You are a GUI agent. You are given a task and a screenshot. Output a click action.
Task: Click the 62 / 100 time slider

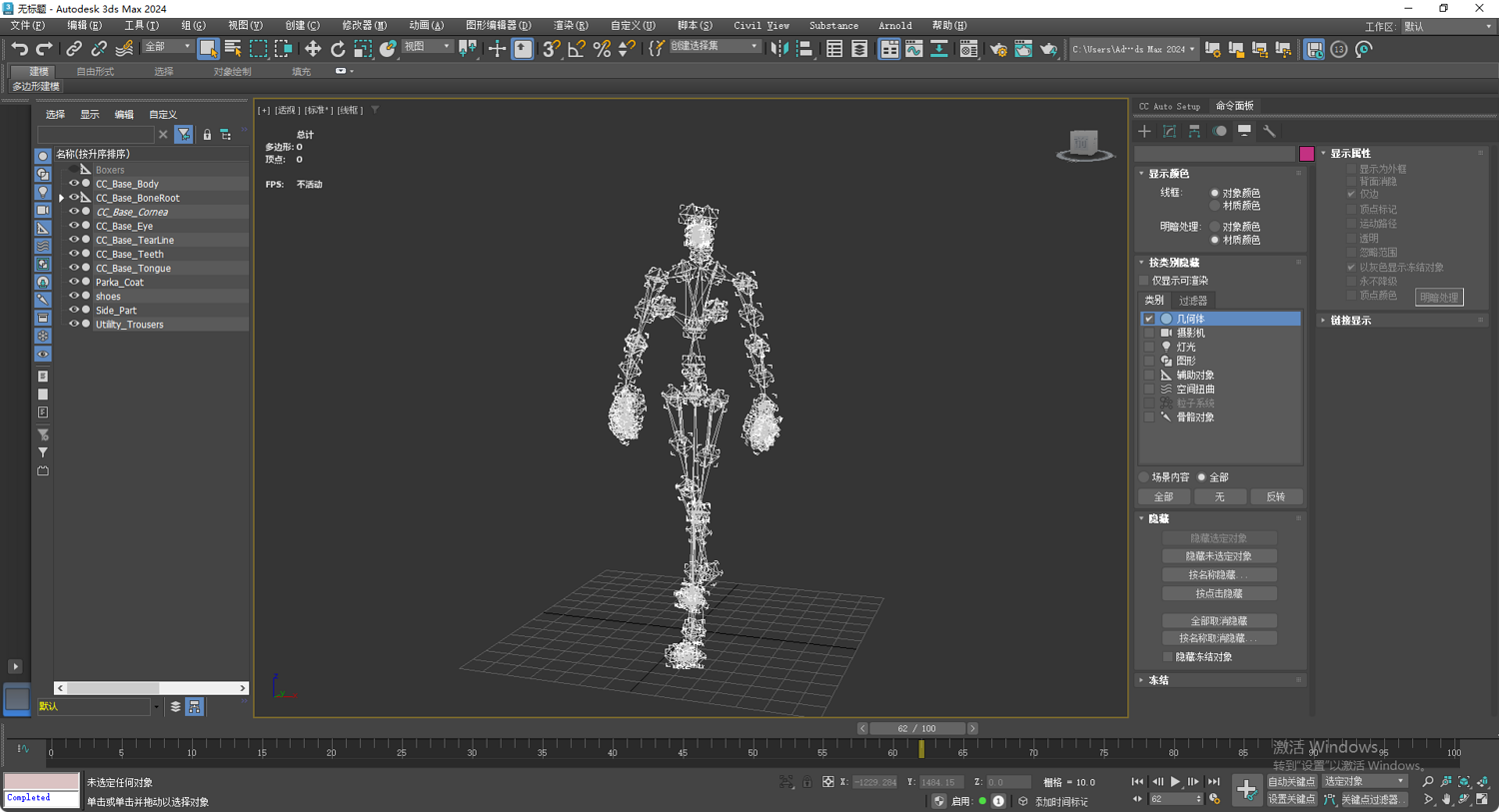pos(917,728)
